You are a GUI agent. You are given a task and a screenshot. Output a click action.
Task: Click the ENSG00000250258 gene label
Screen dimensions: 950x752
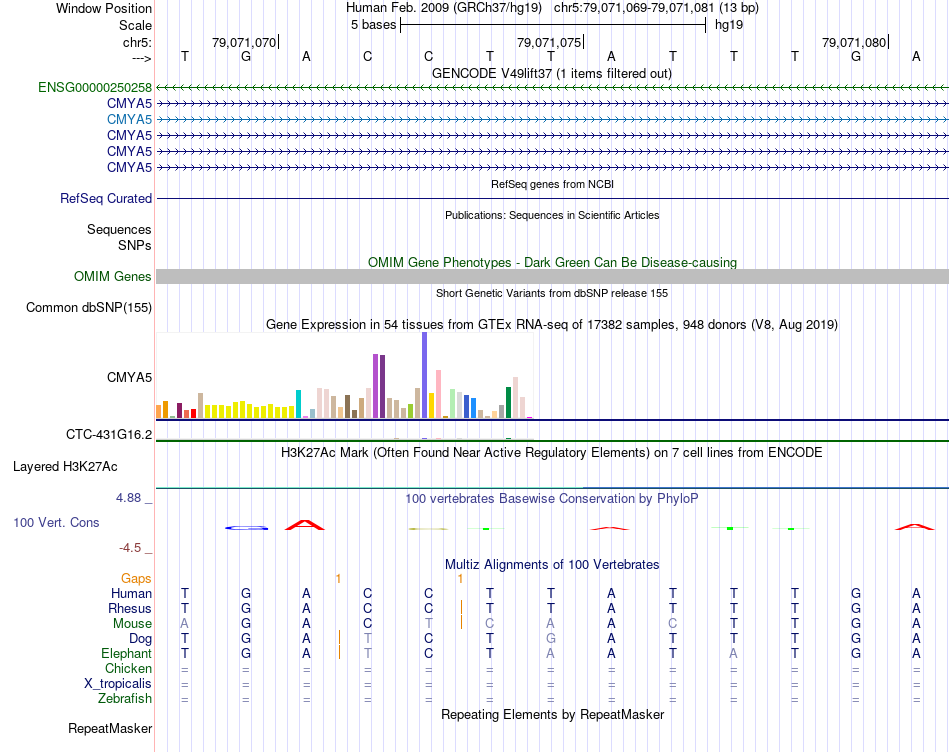95,87
